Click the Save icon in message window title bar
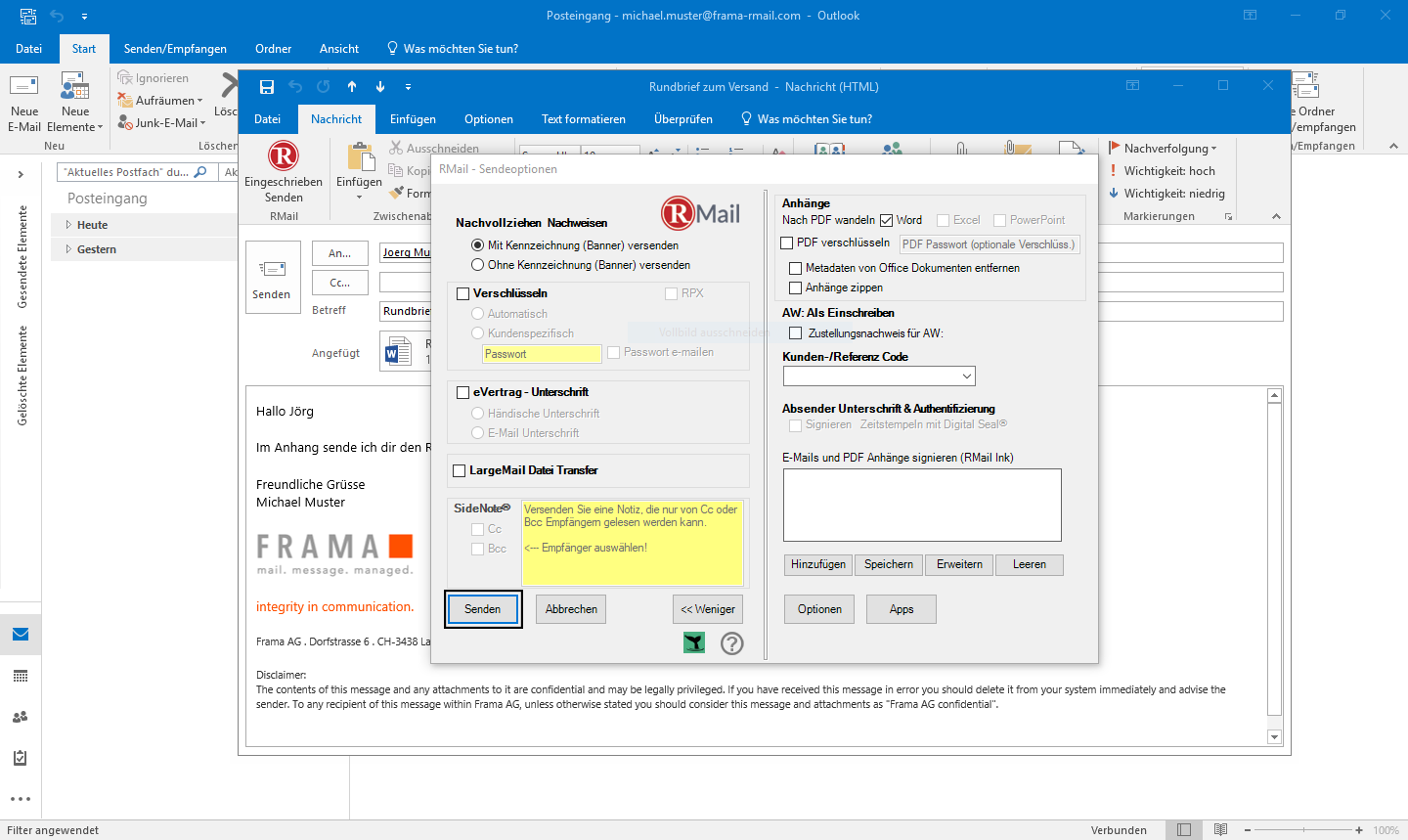The height and width of the screenshot is (840, 1408). [x=266, y=87]
